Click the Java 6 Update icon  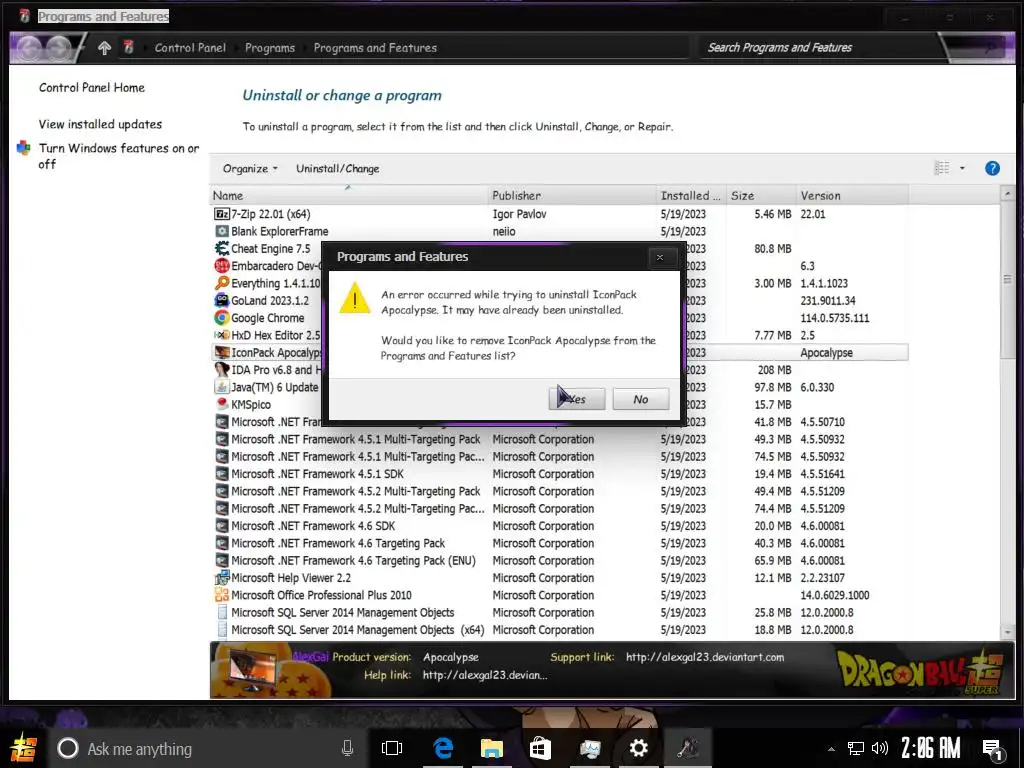click(222, 387)
